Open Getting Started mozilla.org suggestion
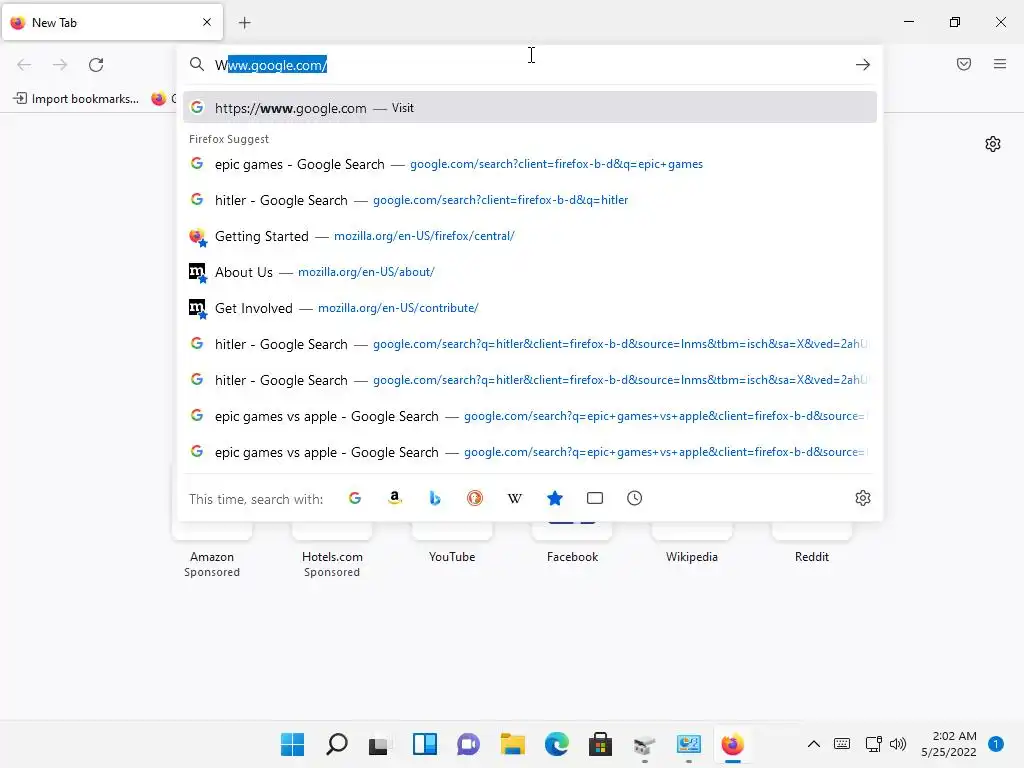1024x768 pixels. pyautogui.click(x=530, y=236)
